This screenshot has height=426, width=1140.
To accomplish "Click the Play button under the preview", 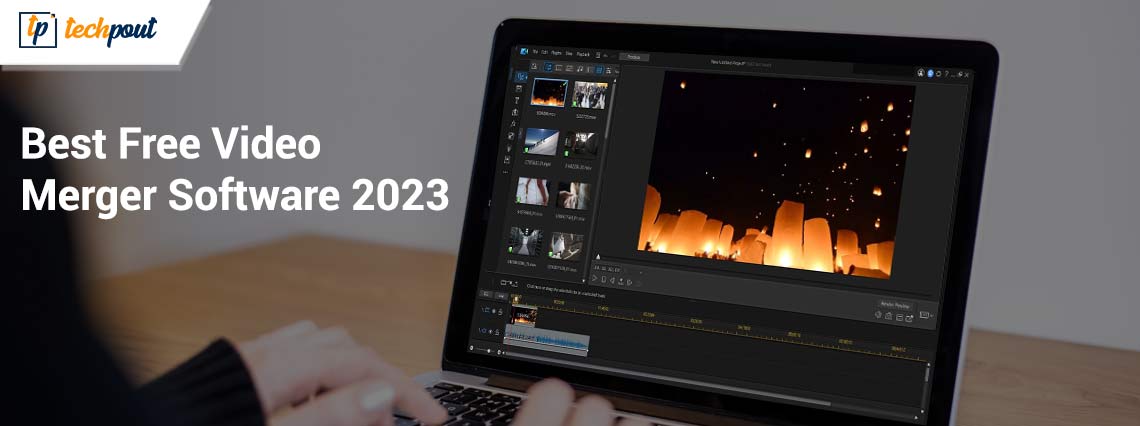I will click(594, 278).
